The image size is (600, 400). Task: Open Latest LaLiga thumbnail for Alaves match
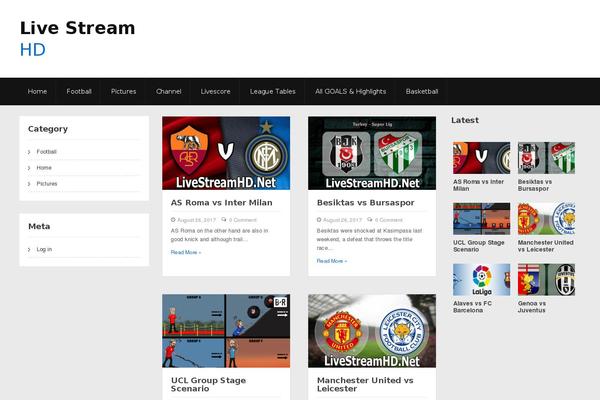(x=481, y=279)
